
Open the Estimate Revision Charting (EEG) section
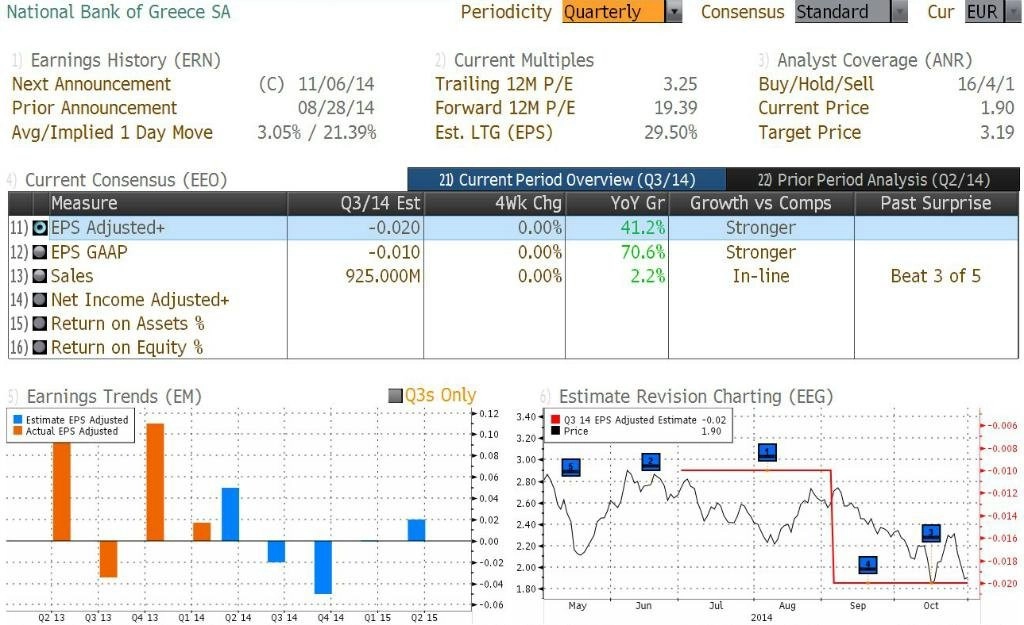pyautogui.click(x=696, y=396)
